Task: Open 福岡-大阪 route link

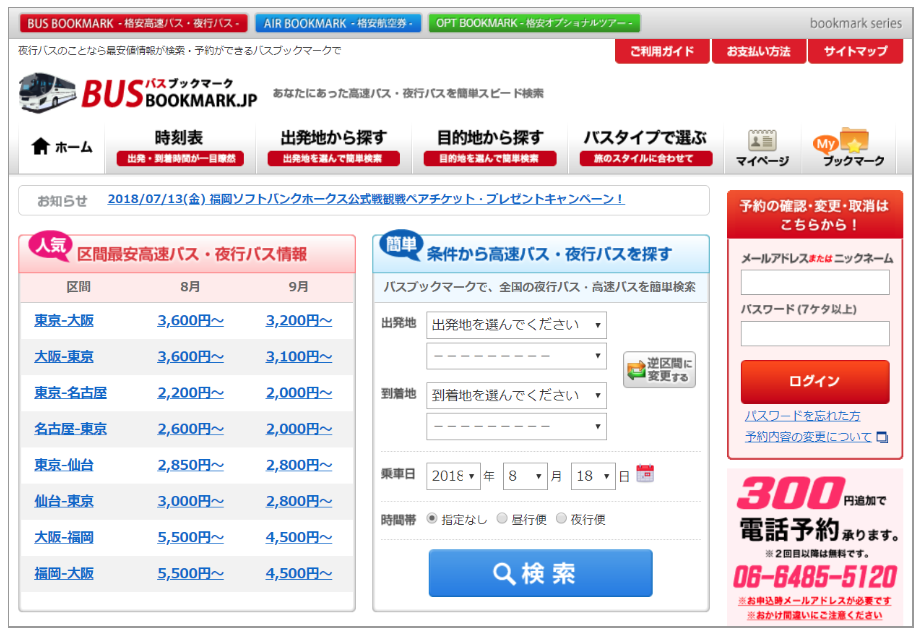Action: tap(64, 573)
